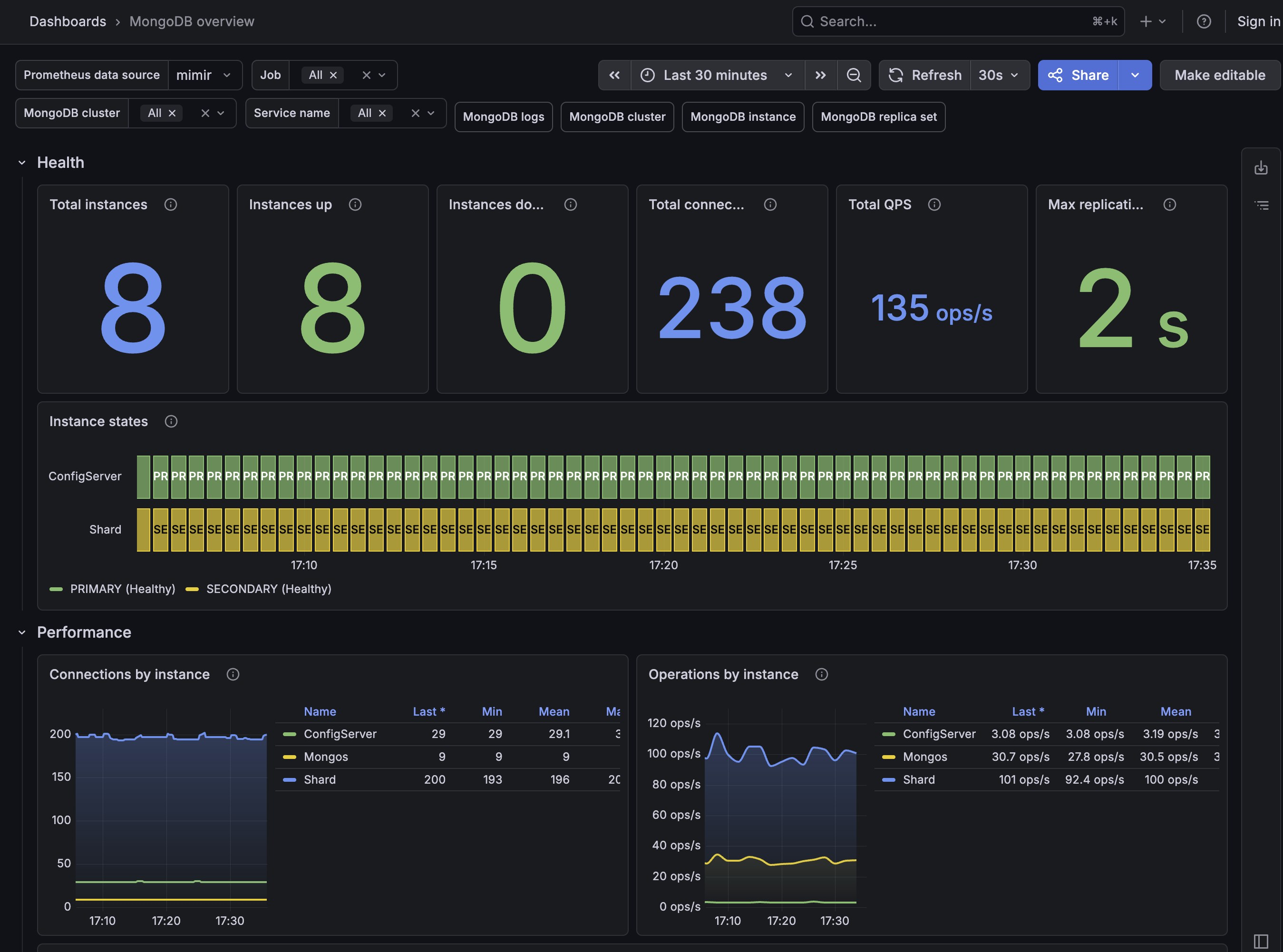The width and height of the screenshot is (1283, 952).
Task: Open the help question mark icon
Action: pos(1204,21)
